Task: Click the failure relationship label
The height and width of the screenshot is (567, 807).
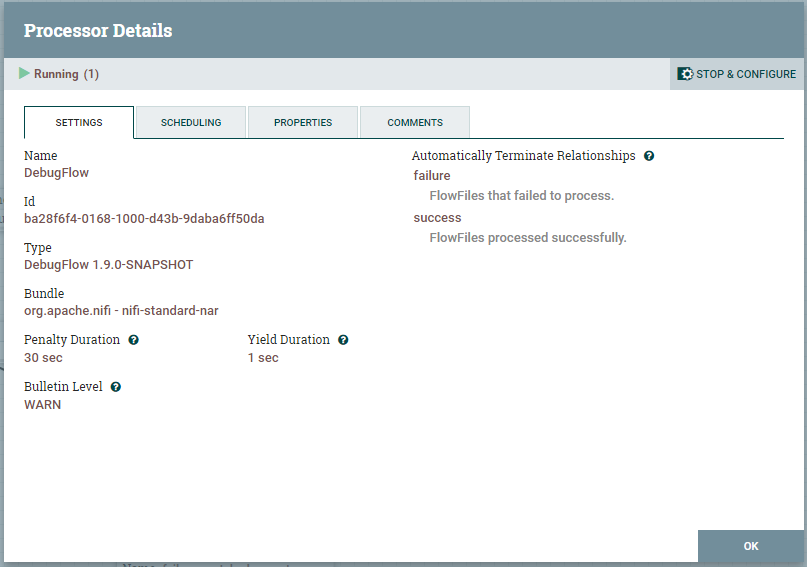Action: point(432,175)
